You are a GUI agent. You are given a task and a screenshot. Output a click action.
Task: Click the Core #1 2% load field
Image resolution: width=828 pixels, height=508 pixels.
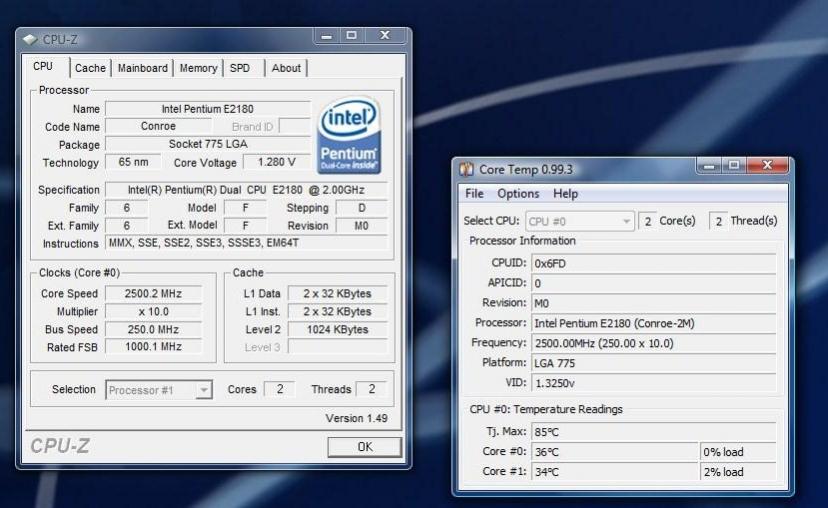click(738, 472)
